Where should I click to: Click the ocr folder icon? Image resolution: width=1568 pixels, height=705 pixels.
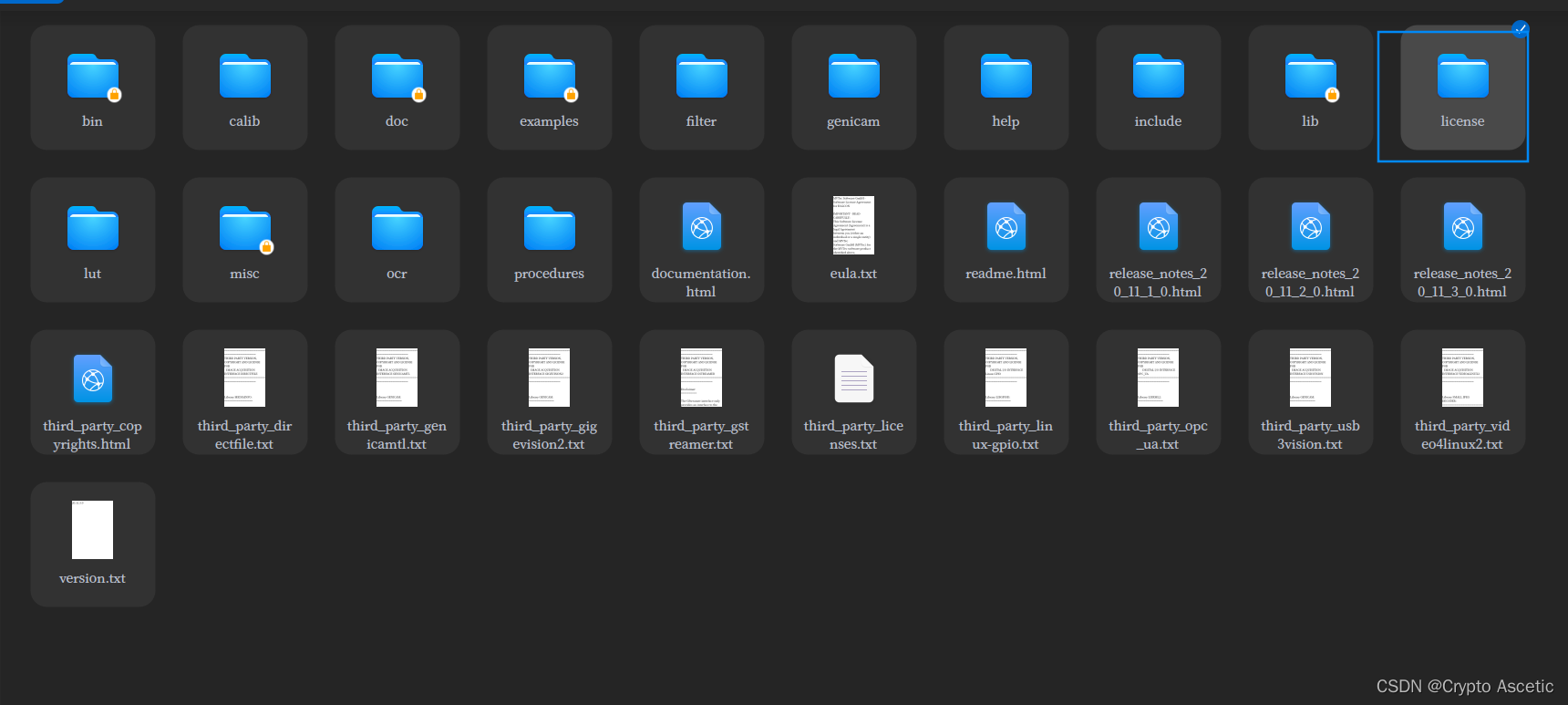397,229
